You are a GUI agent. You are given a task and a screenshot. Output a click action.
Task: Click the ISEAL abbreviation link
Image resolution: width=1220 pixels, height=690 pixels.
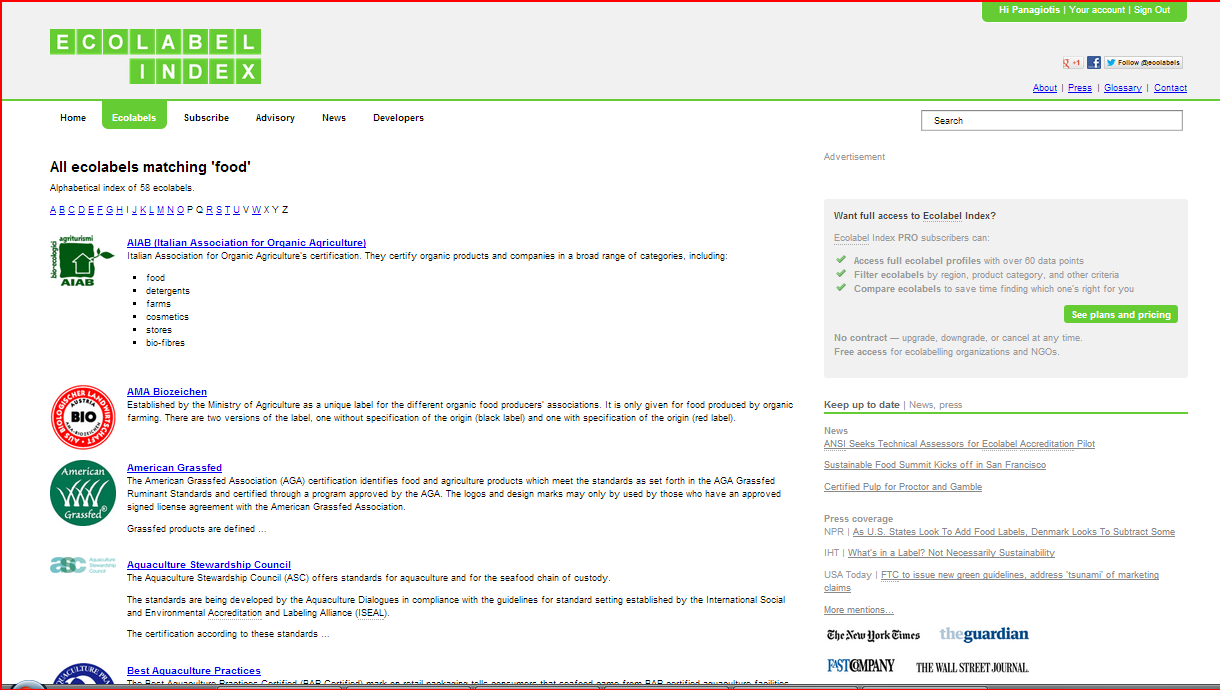pos(370,613)
